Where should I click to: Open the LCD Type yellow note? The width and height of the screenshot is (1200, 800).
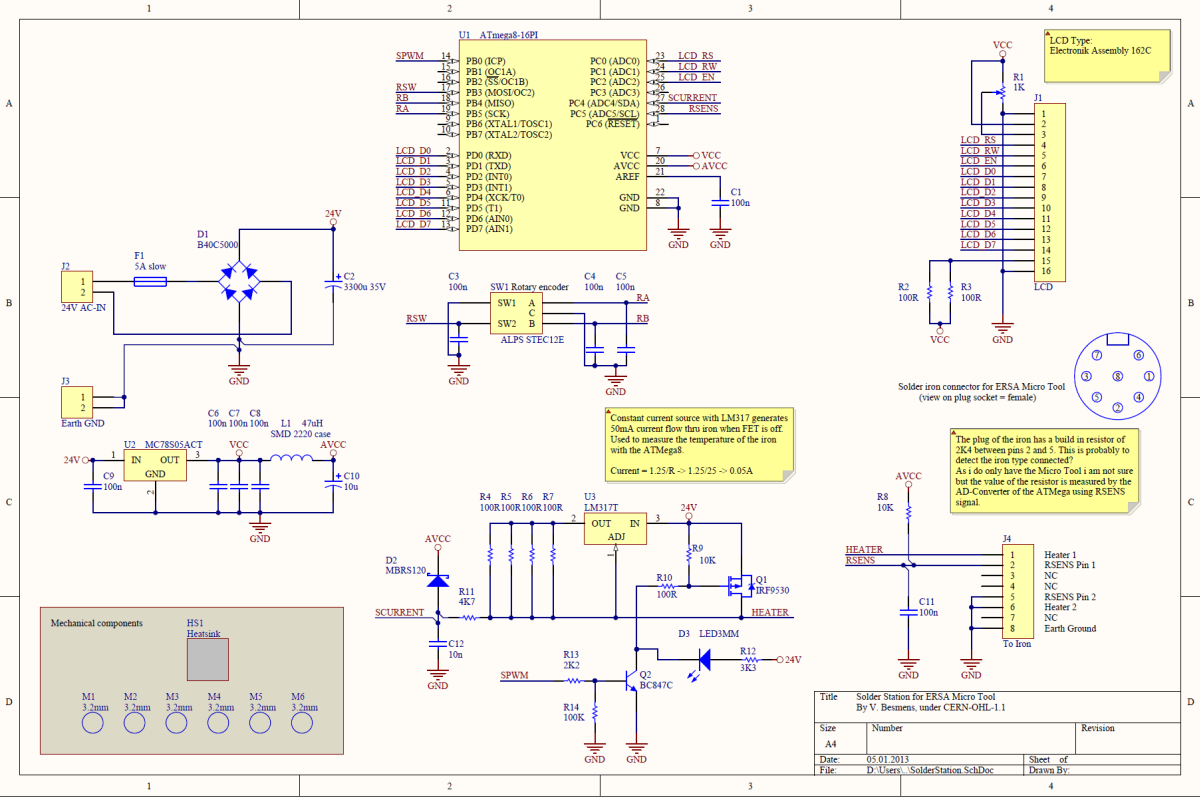pos(1107,57)
